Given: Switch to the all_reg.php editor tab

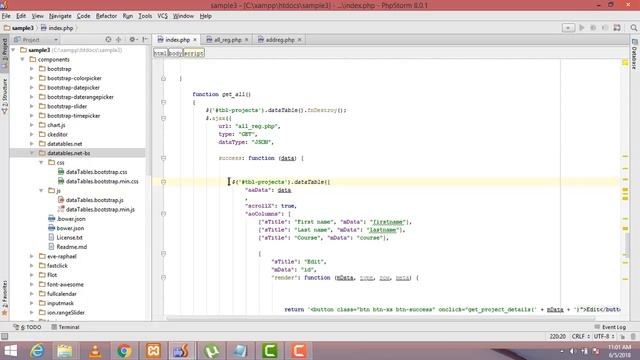Looking at the screenshot, I should (x=227, y=40).
